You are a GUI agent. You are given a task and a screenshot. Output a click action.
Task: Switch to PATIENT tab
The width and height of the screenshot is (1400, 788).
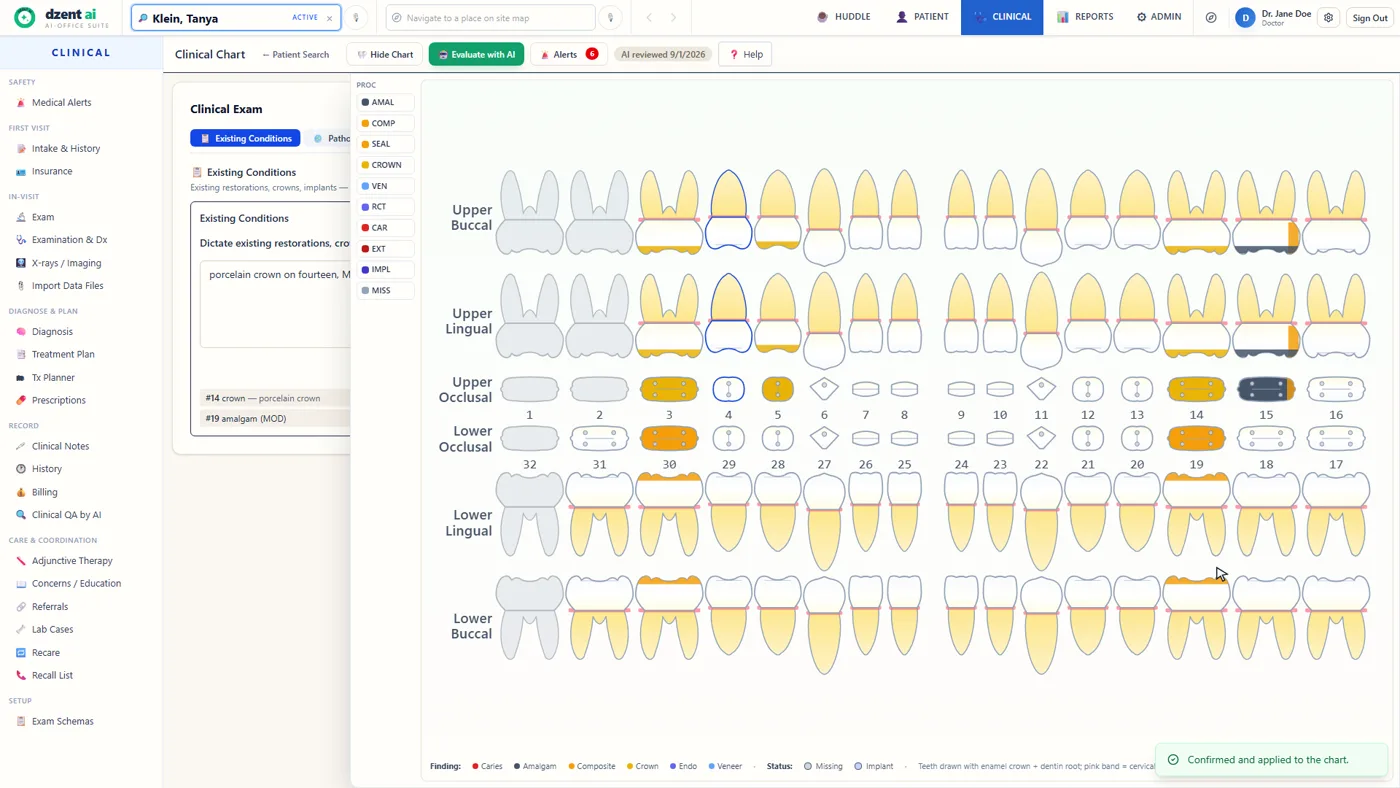tap(922, 17)
